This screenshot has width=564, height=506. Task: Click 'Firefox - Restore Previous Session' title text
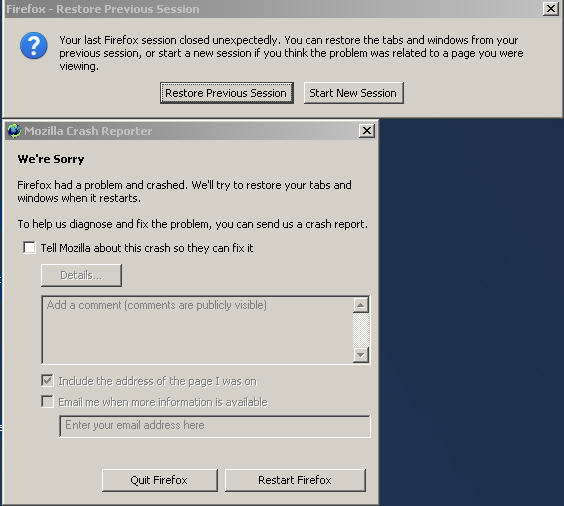pyautogui.click(x=103, y=9)
